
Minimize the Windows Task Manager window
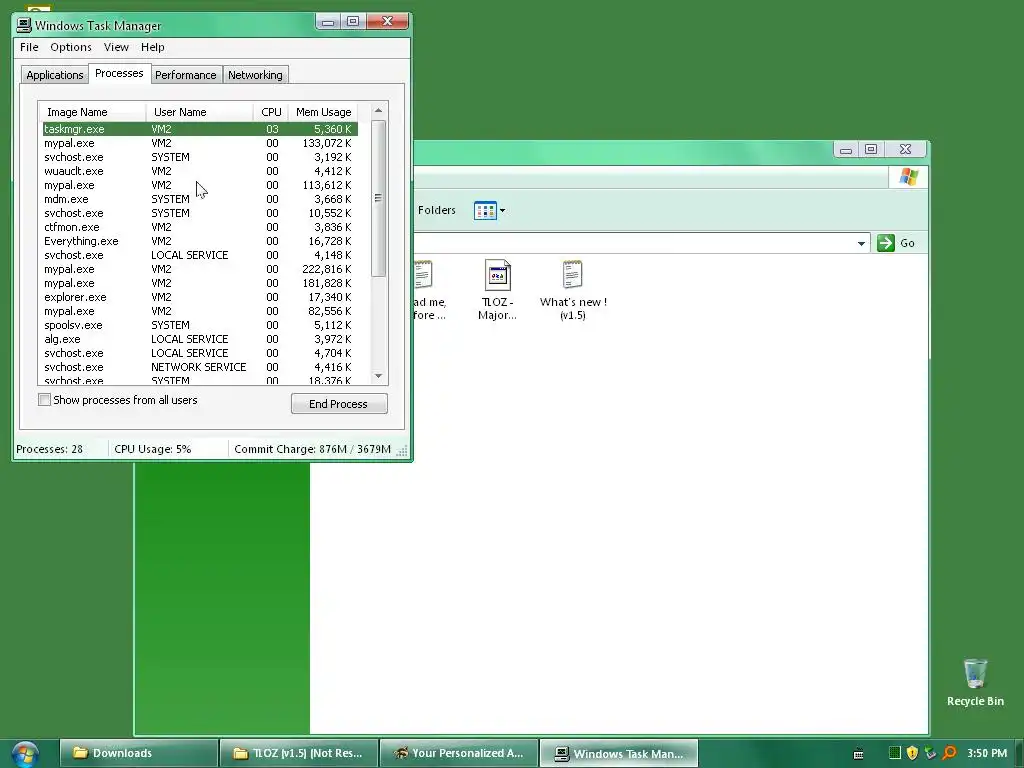pyautogui.click(x=328, y=22)
